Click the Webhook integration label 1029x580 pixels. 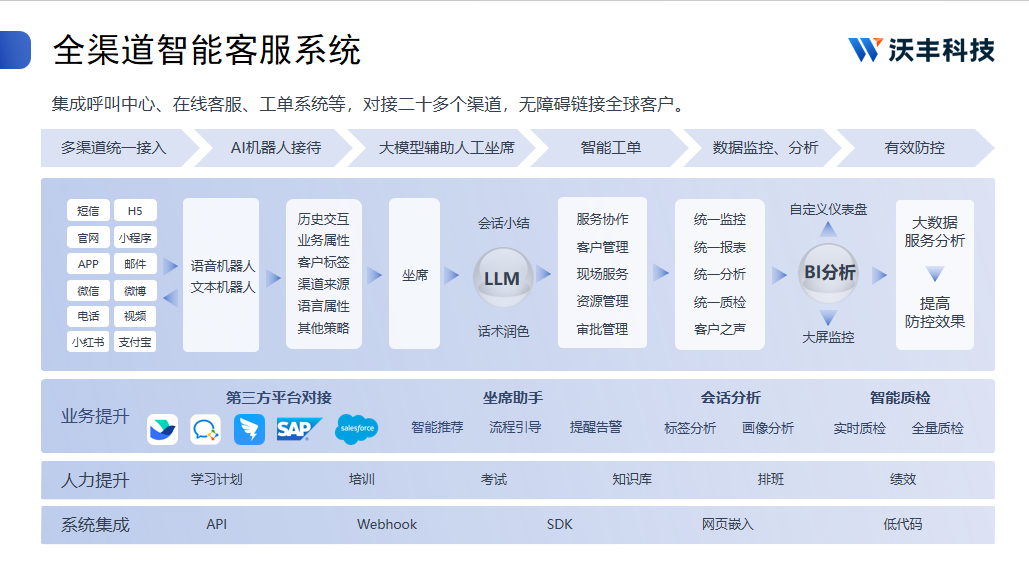tap(387, 524)
